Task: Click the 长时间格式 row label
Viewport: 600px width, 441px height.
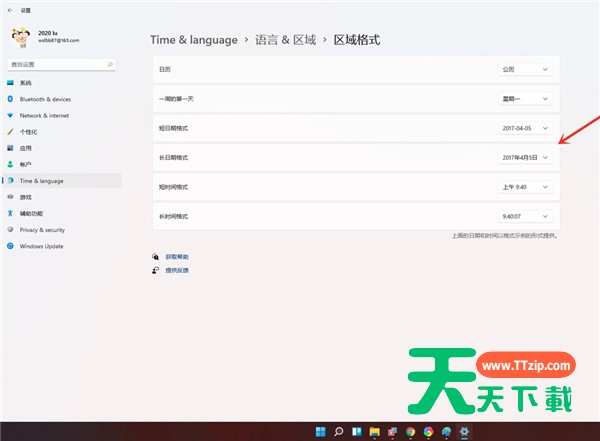Action: 173,216
